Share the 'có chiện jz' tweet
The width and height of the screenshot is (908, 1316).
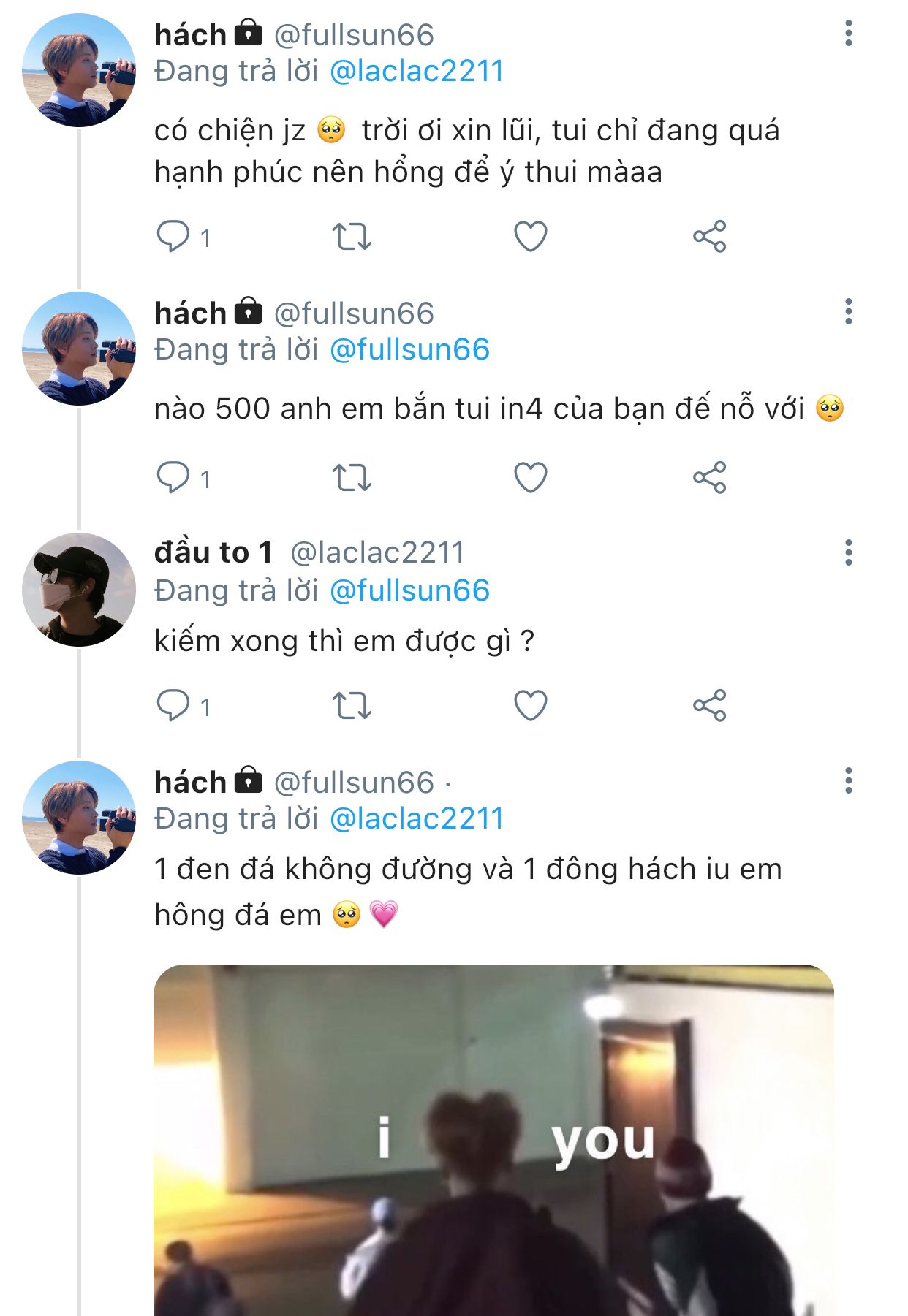pyautogui.click(x=709, y=237)
